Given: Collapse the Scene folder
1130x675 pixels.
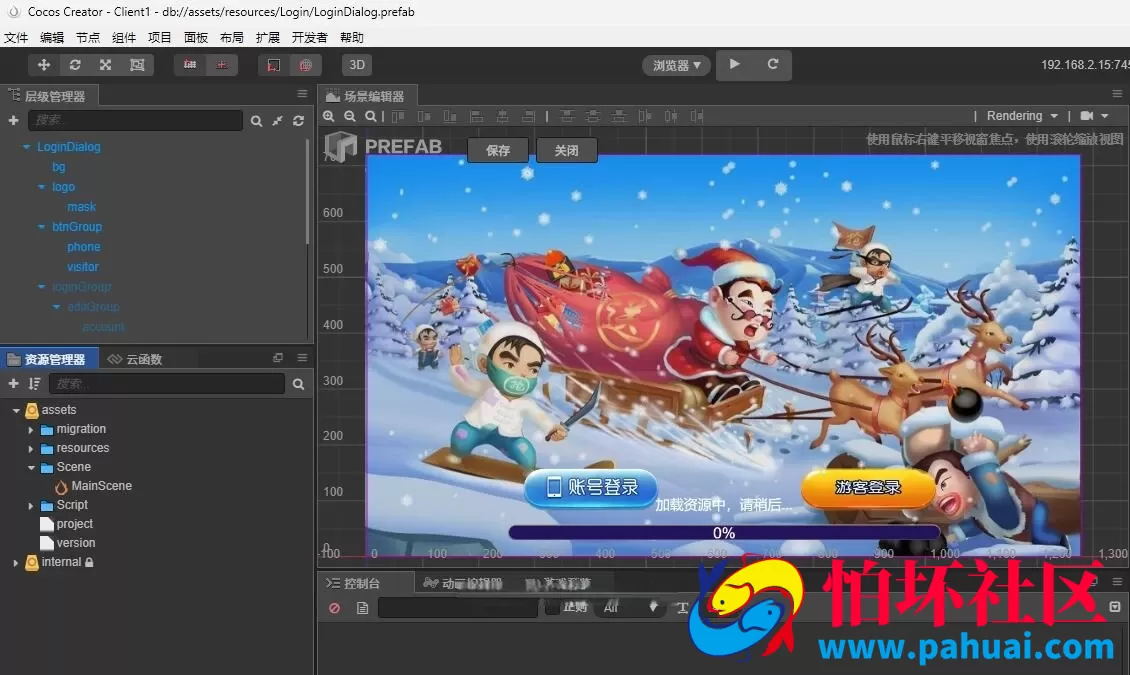Looking at the screenshot, I should tap(31, 468).
